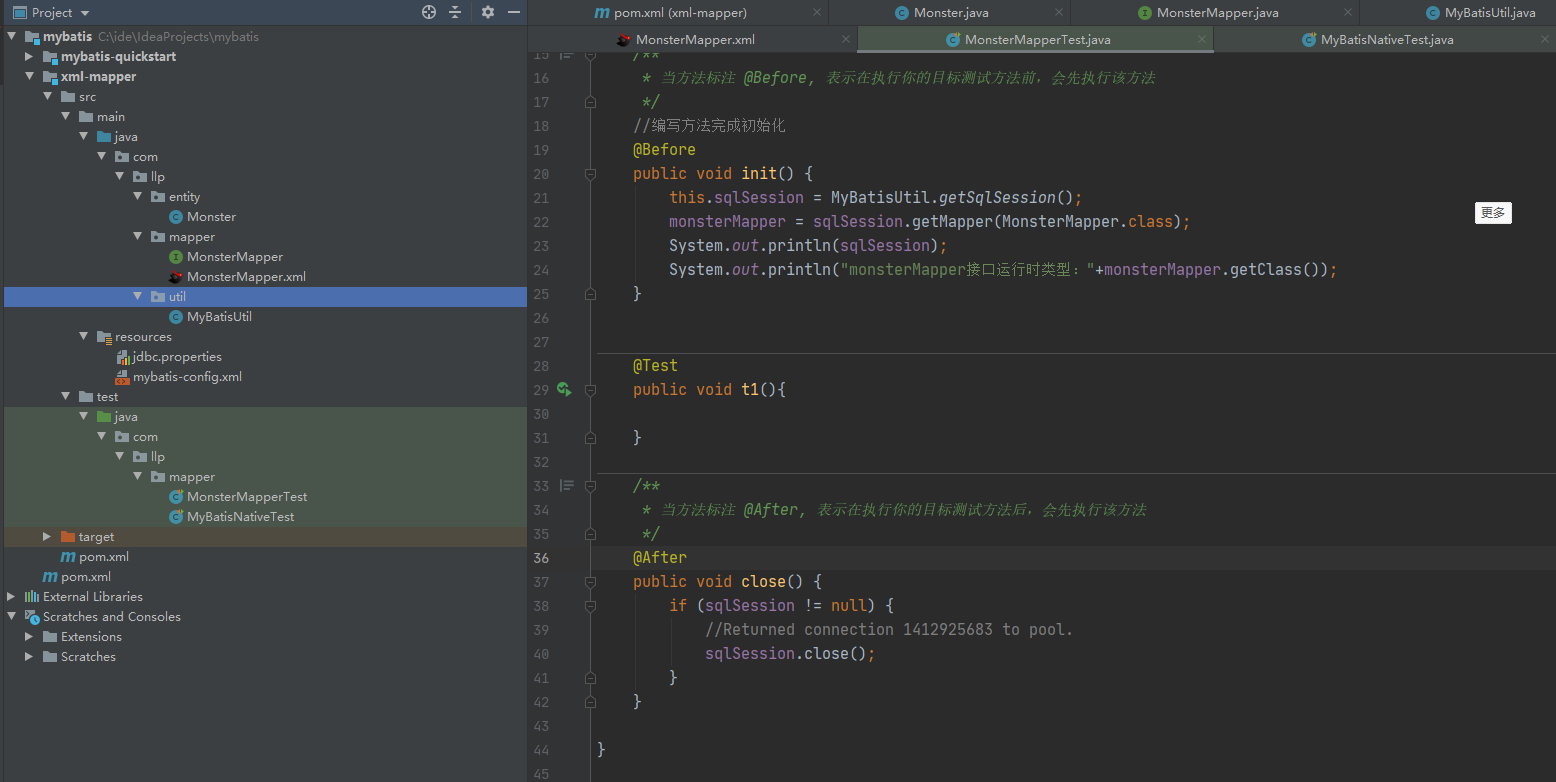Click the jdbc.properties file icon

(122, 356)
